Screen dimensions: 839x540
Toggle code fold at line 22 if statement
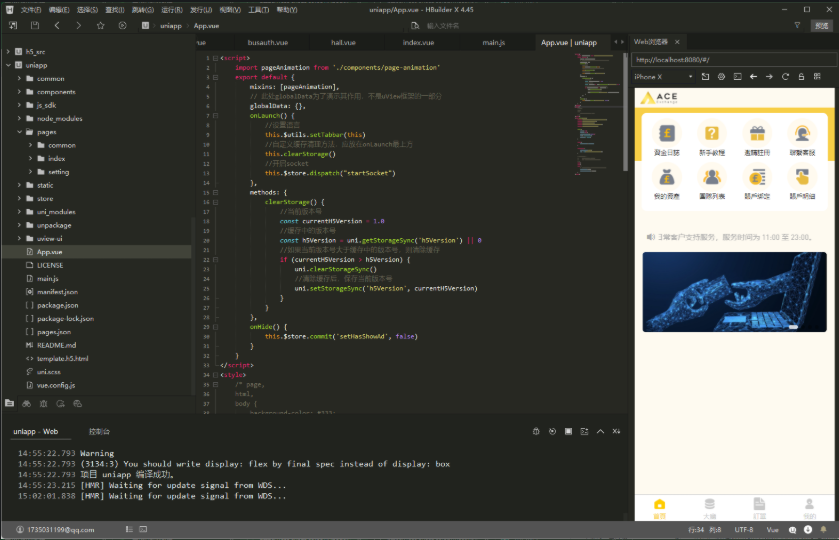pos(215,260)
